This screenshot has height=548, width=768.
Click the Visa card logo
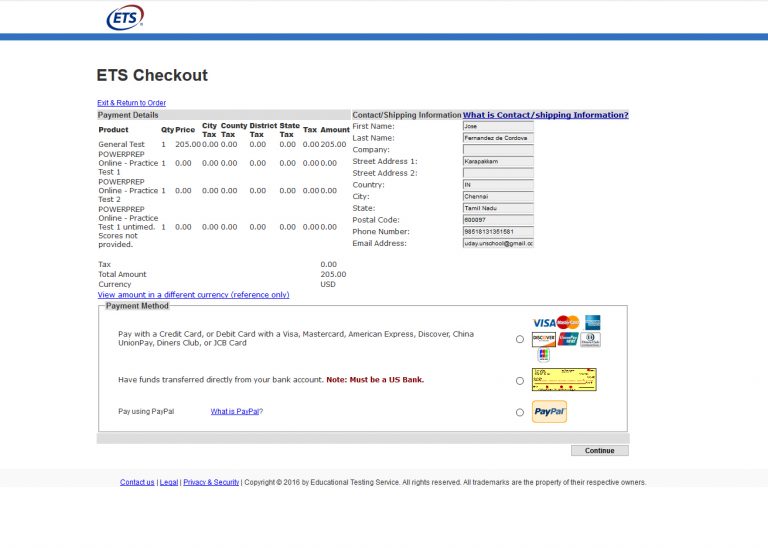click(x=543, y=323)
